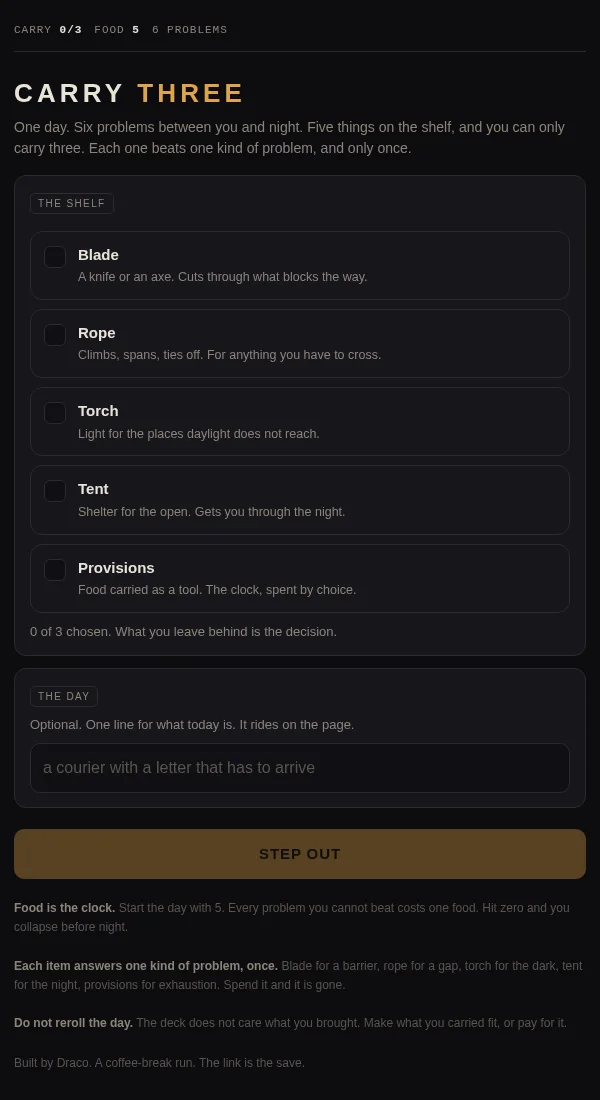This screenshot has height=1100, width=600.
Task: Click the Rope description text
Action: coord(229,355)
